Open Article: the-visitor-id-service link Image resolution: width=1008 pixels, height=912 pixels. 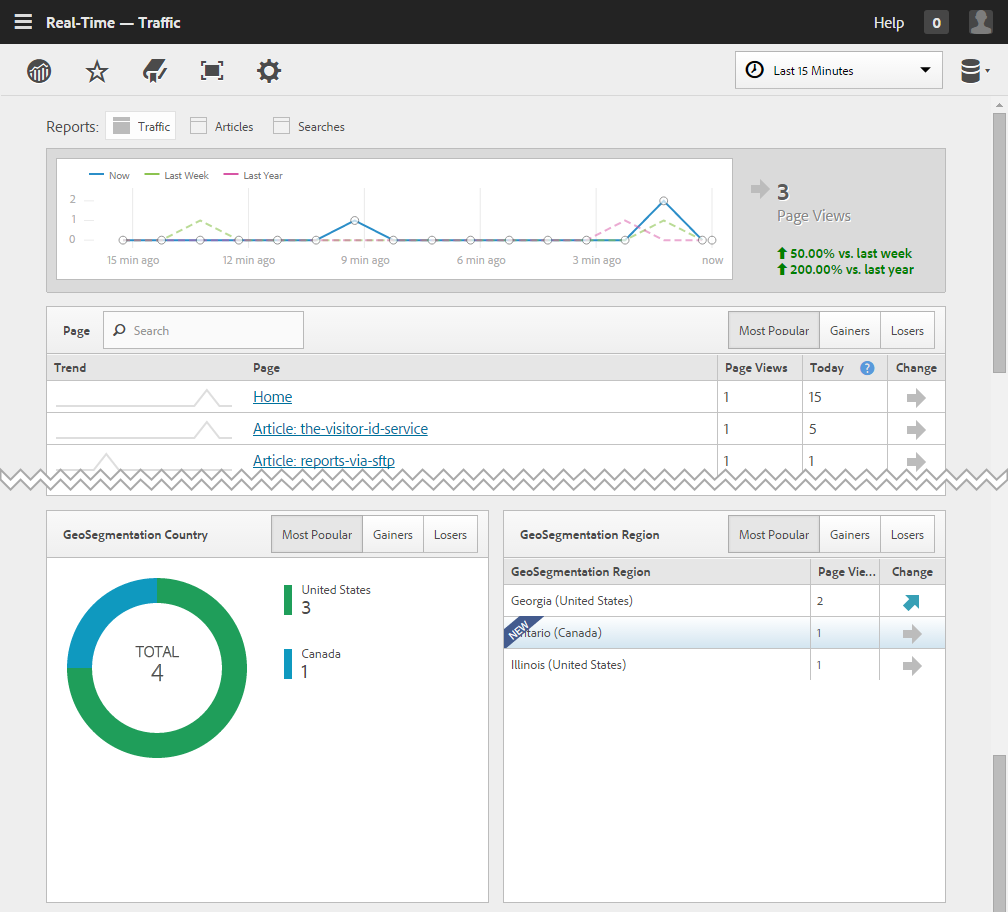[x=340, y=429]
